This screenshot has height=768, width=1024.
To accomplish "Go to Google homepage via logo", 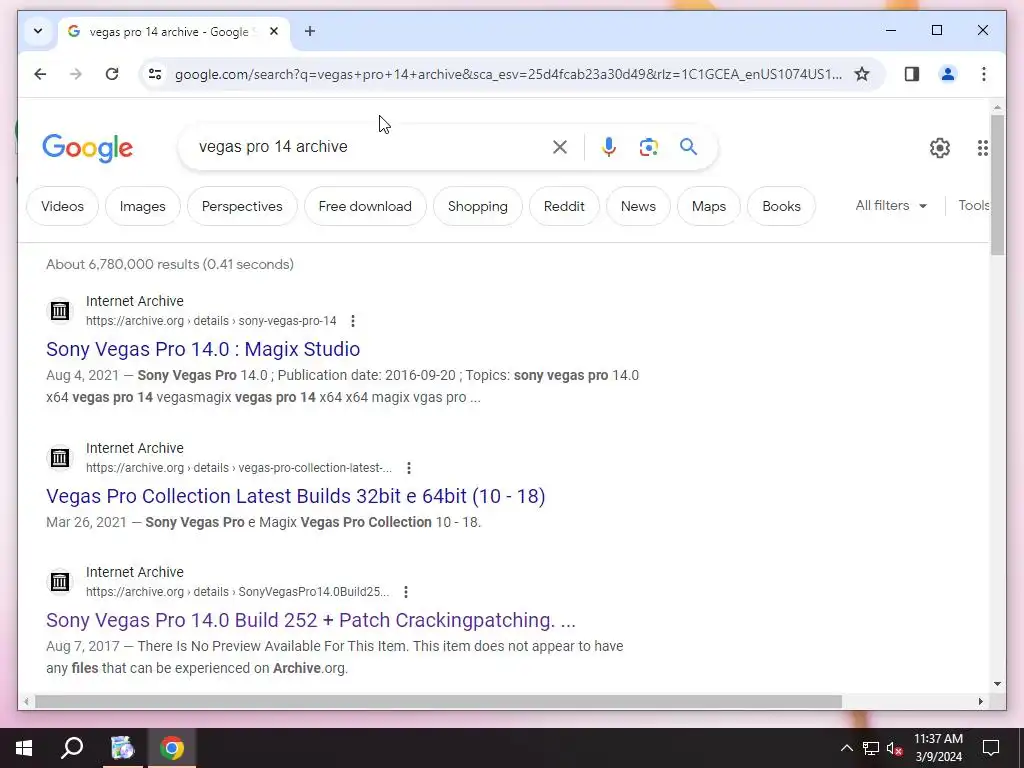I will [88, 148].
